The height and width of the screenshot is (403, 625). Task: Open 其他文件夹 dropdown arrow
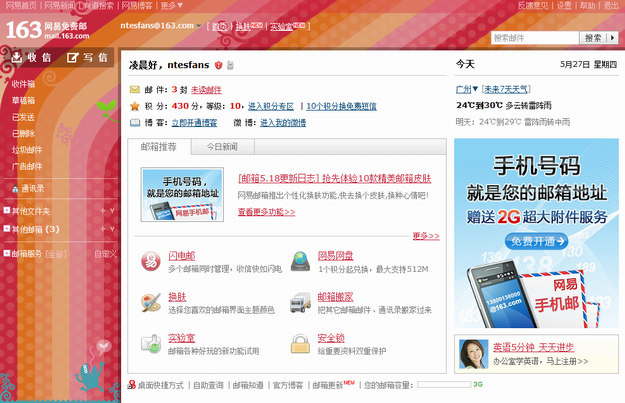[x=112, y=210]
